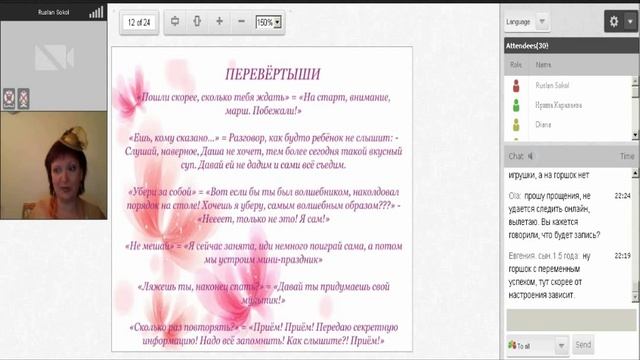Open the settings gear icon
The image size is (640, 360).
(614, 22)
